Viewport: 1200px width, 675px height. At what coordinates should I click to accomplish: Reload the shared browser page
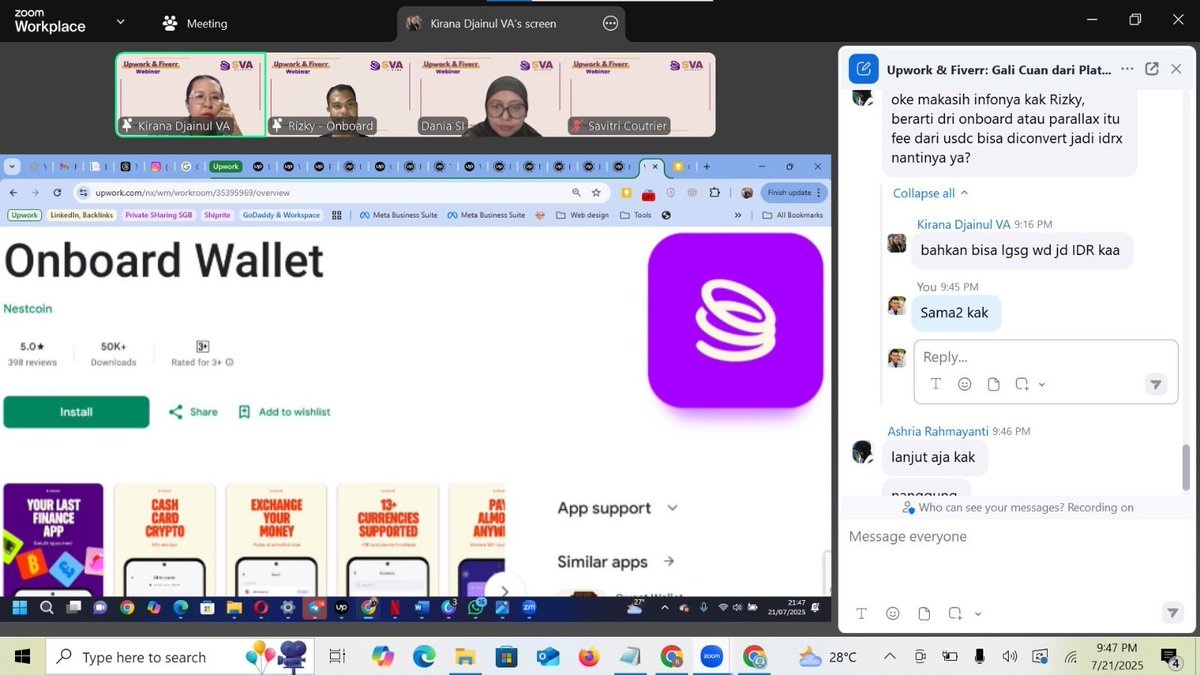coord(57,192)
